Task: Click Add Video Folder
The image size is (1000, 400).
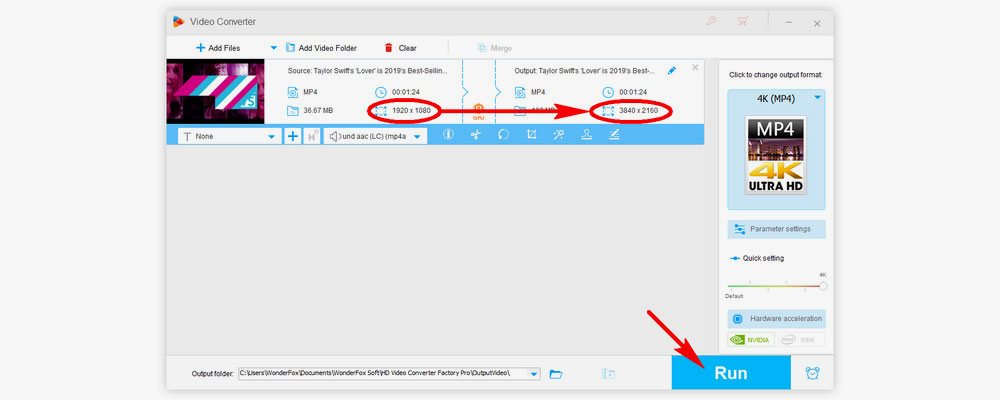Action: pyautogui.click(x=321, y=48)
